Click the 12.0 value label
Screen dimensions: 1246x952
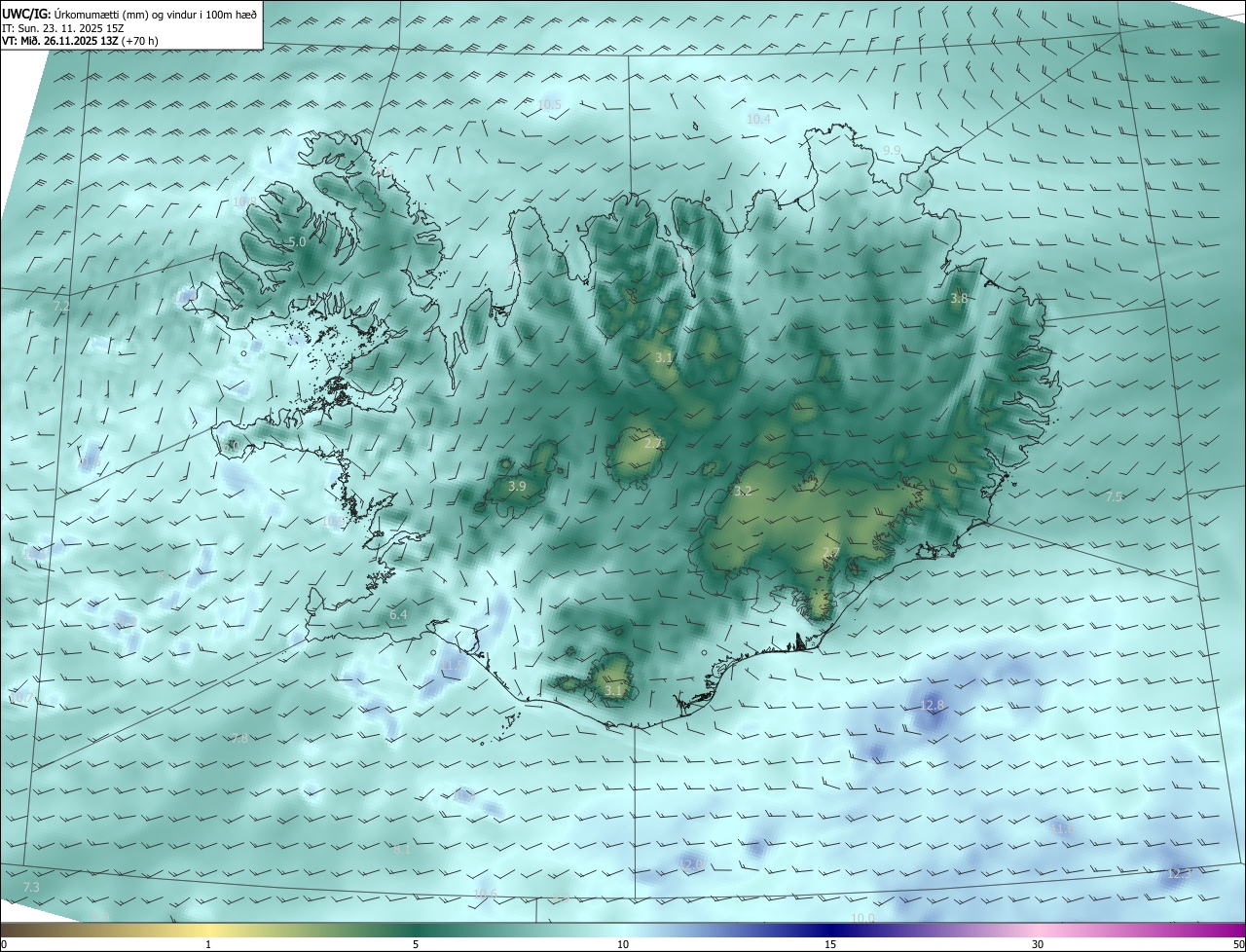point(691,864)
